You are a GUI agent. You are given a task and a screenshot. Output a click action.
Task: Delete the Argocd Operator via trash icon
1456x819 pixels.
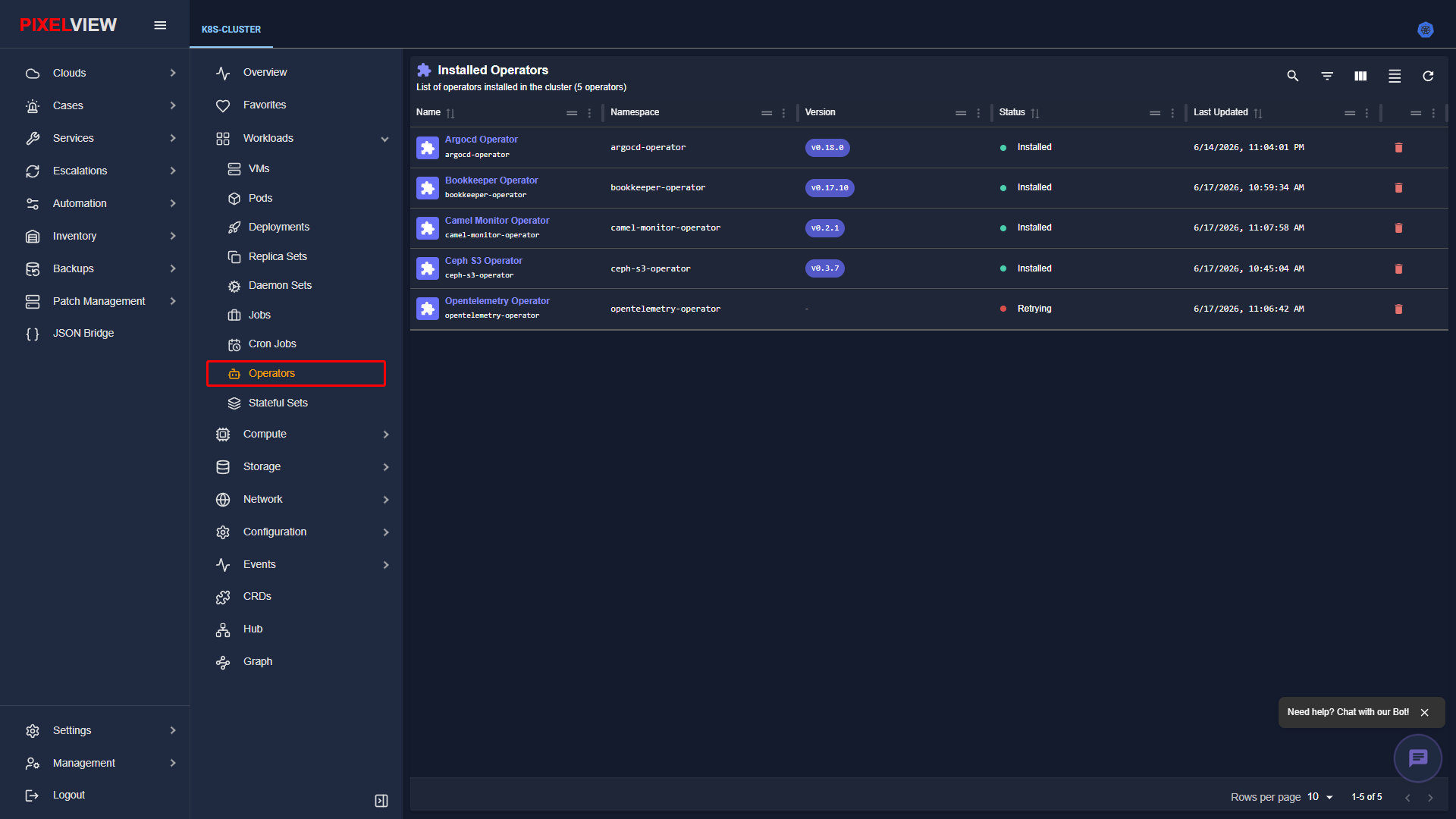(1398, 147)
